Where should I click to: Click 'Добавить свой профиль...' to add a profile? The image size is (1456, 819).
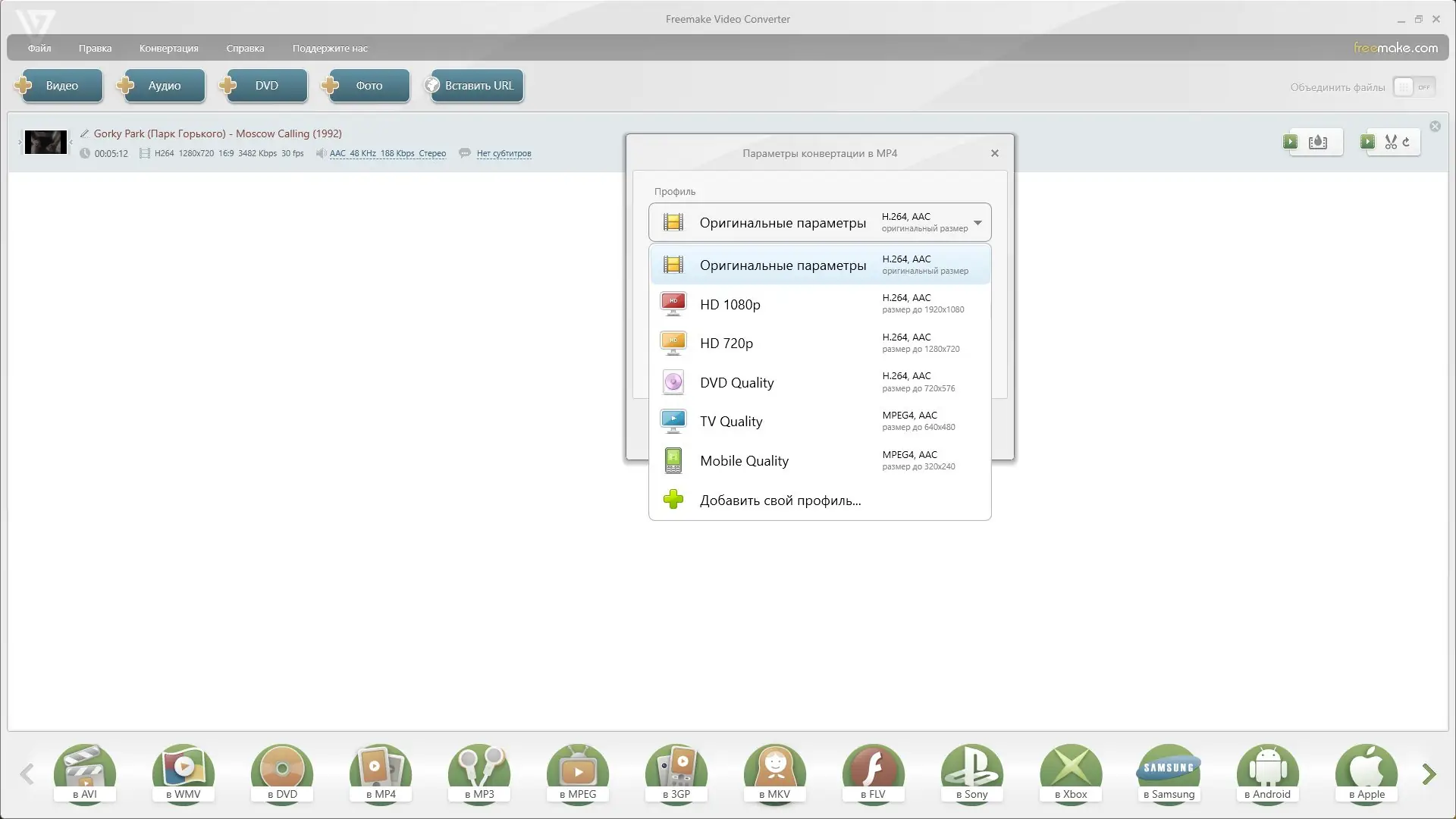pos(780,500)
